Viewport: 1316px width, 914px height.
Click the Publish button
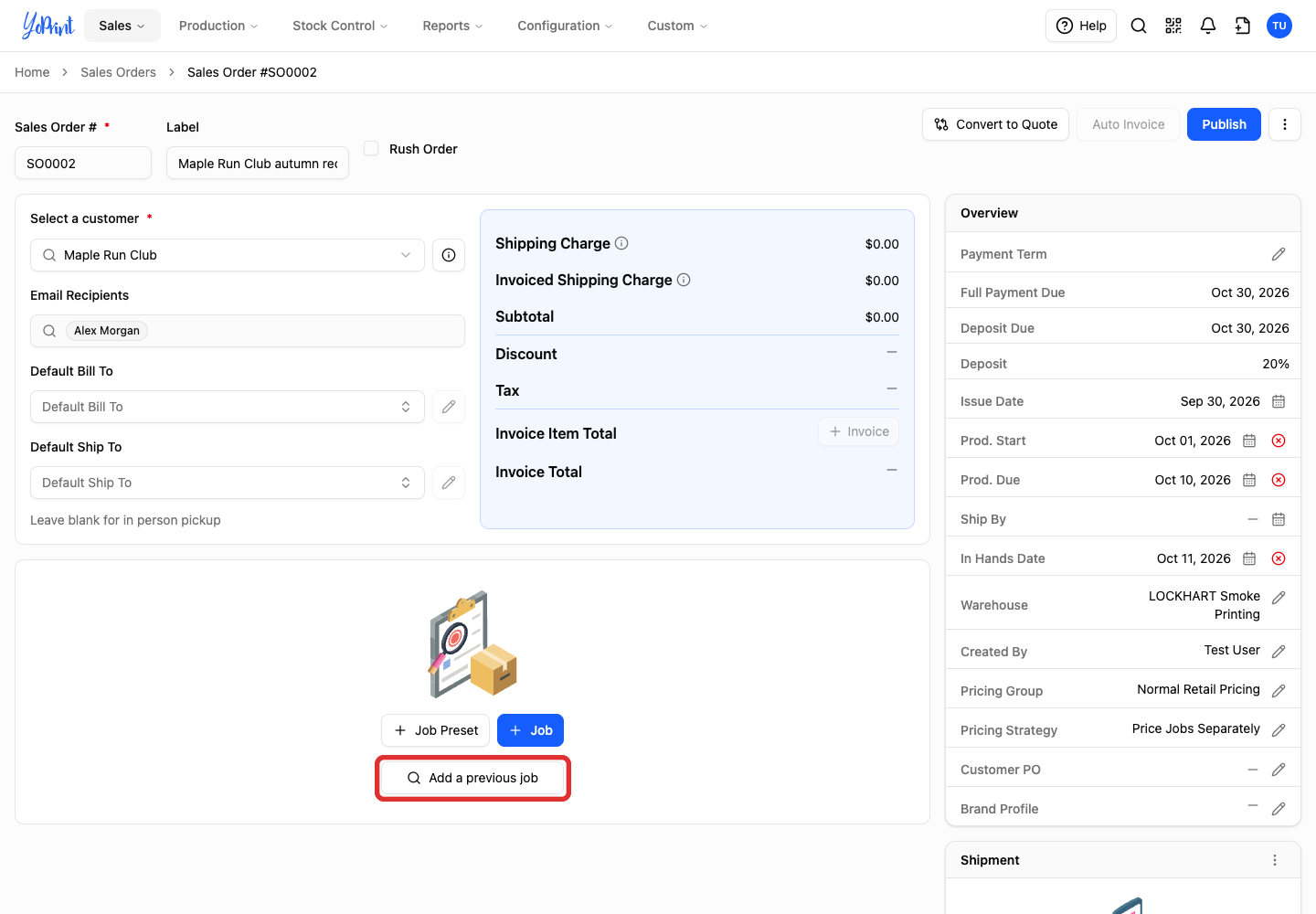coord(1224,124)
